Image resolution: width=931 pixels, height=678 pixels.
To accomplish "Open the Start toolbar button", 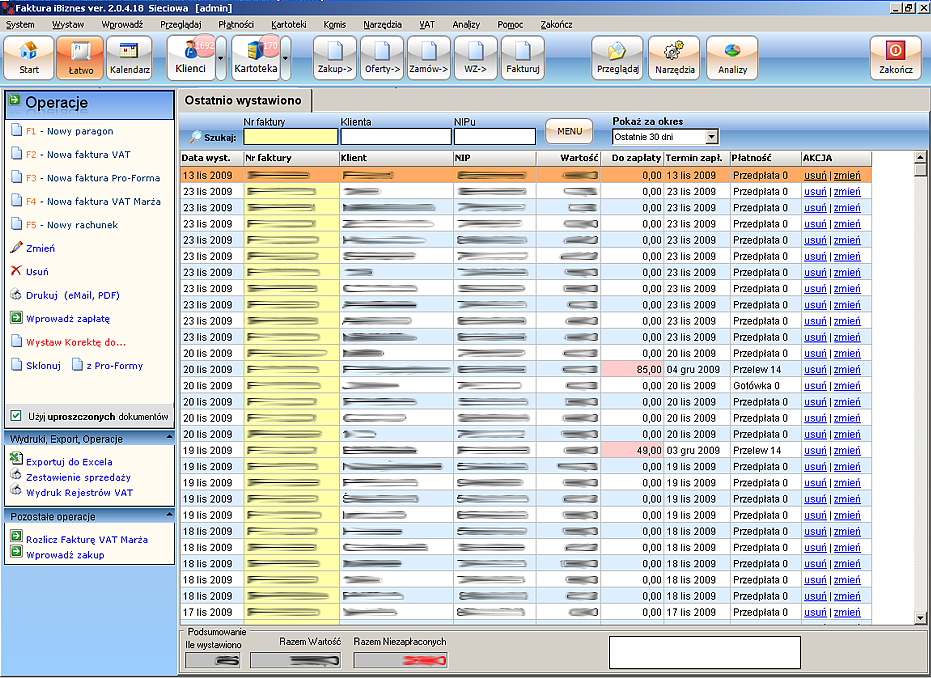I will point(28,58).
